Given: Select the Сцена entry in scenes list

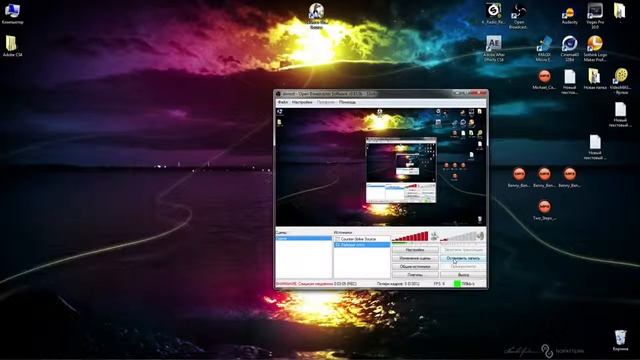Looking at the screenshot, I should click(304, 238).
